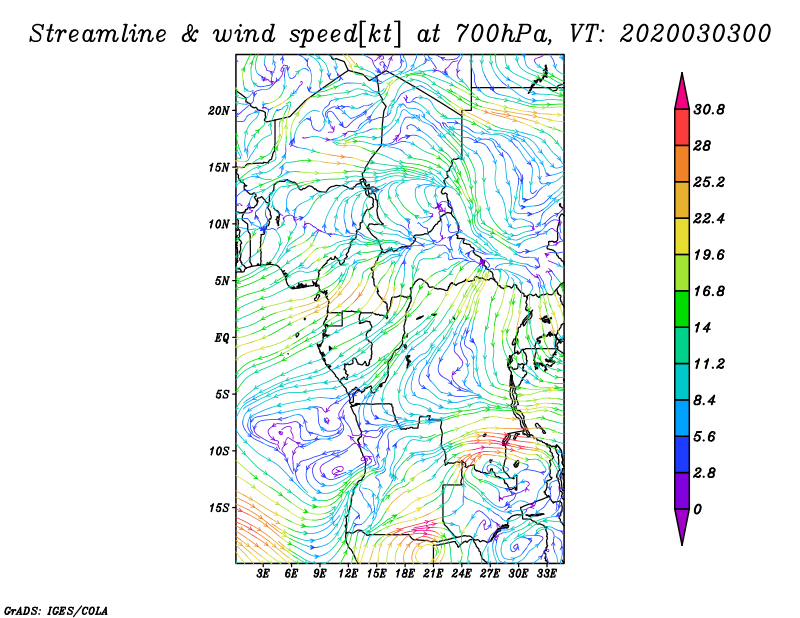Viewport: 800px width, 618px height.
Task: Click the 33E longitude axis label
Action: point(546,574)
